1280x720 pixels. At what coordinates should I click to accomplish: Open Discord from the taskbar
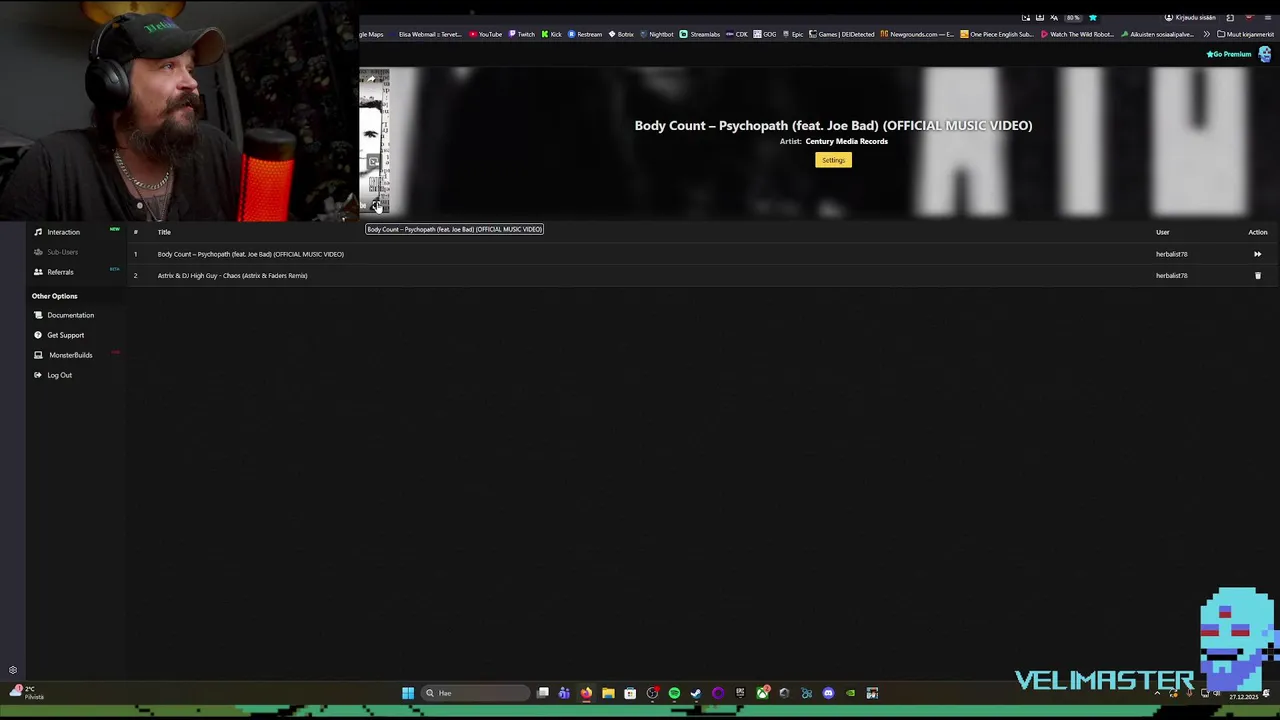tap(828, 693)
